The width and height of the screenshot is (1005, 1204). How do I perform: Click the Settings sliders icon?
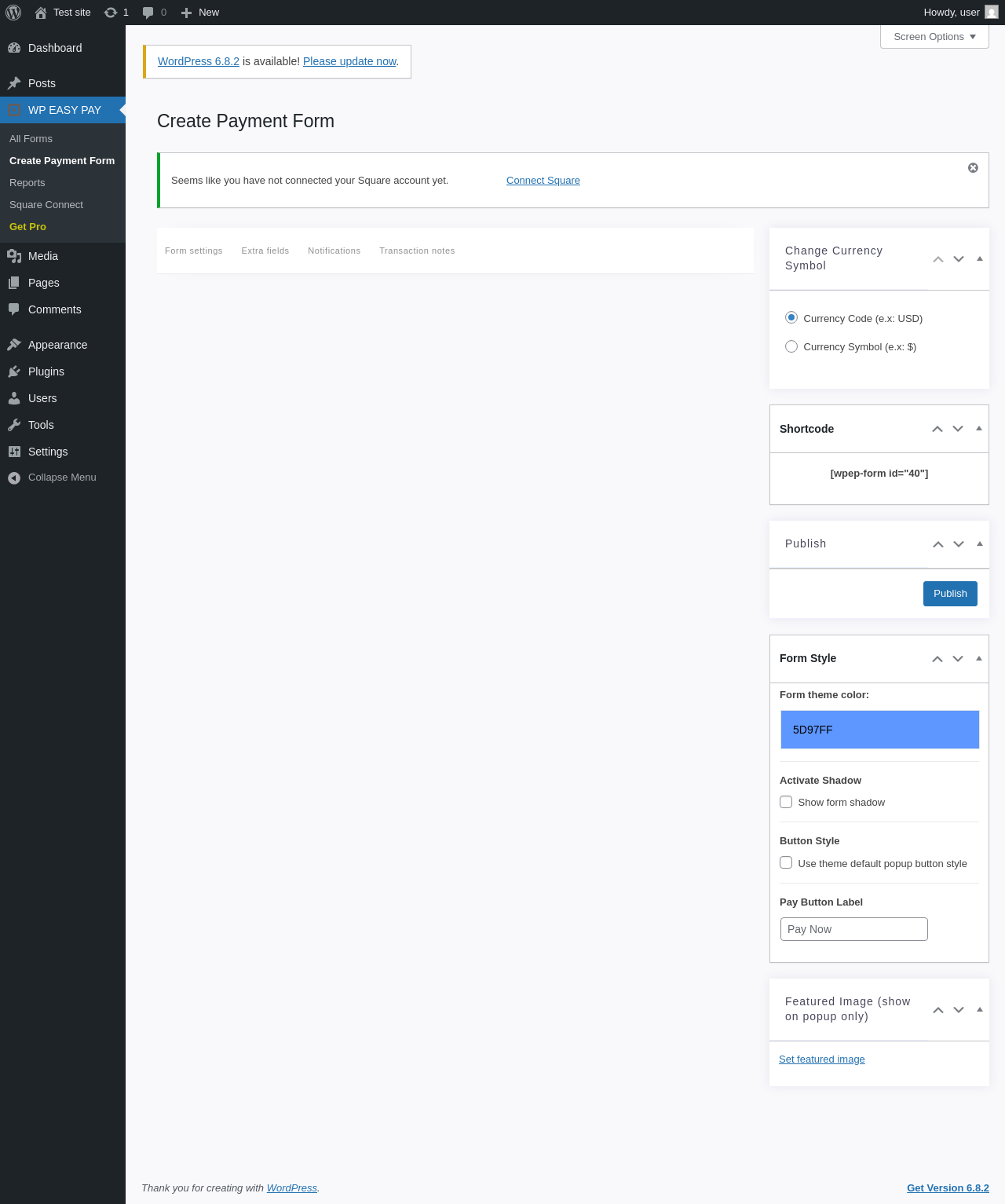[14, 452]
